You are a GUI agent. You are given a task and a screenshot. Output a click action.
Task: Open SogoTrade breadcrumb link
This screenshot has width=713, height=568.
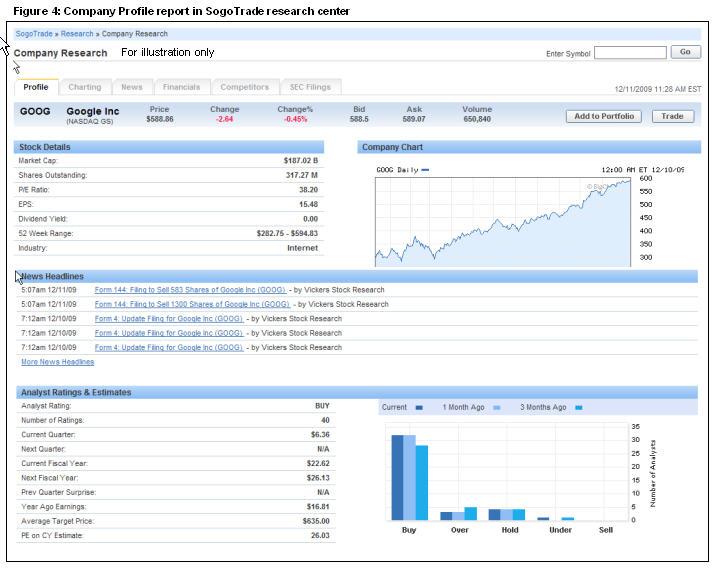tap(34, 34)
